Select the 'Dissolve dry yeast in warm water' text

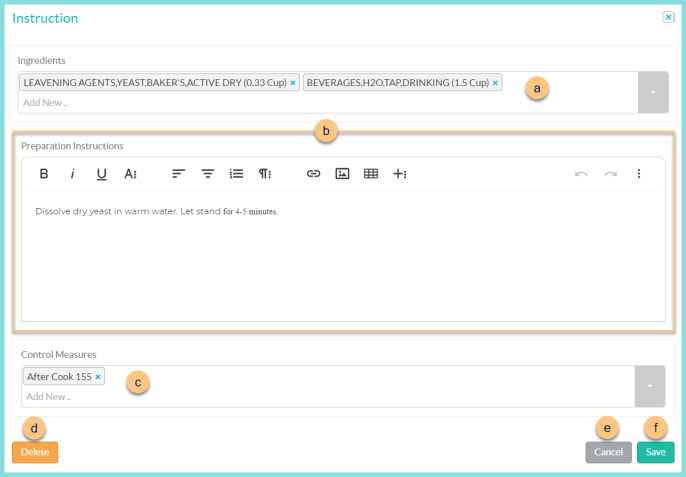(106, 211)
